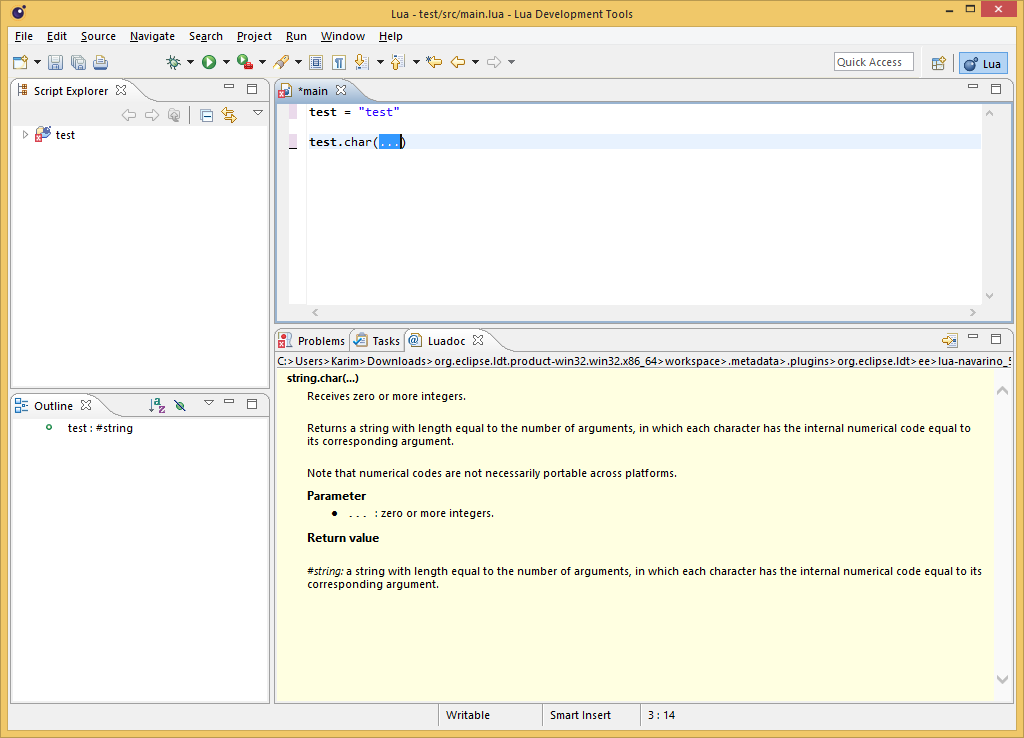Toggle Hide local functions in Outline view
The image size is (1024, 738).
(x=180, y=406)
